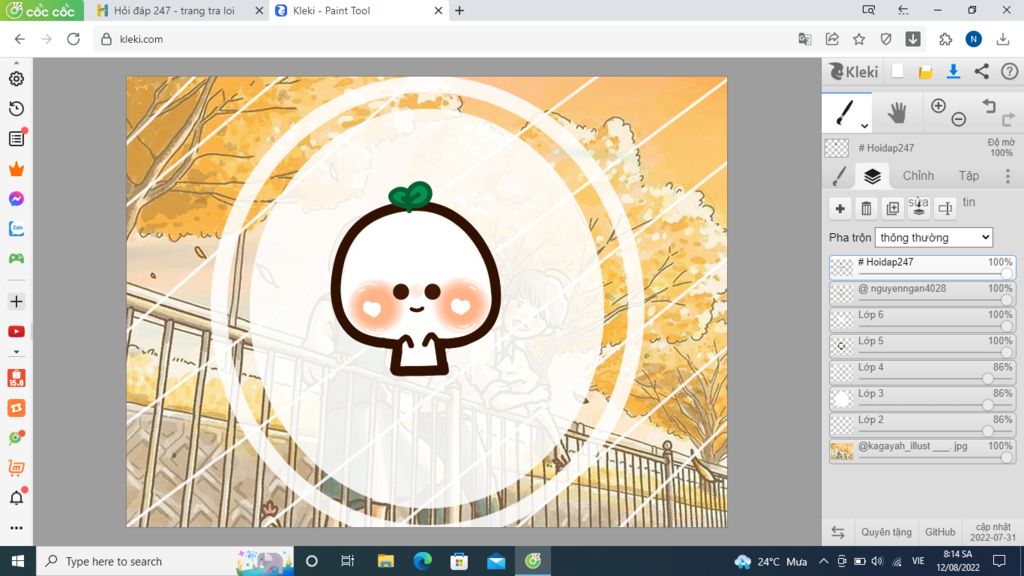
Task: Open the Cốc Cốc sidebar settings gear
Action: 16,78
